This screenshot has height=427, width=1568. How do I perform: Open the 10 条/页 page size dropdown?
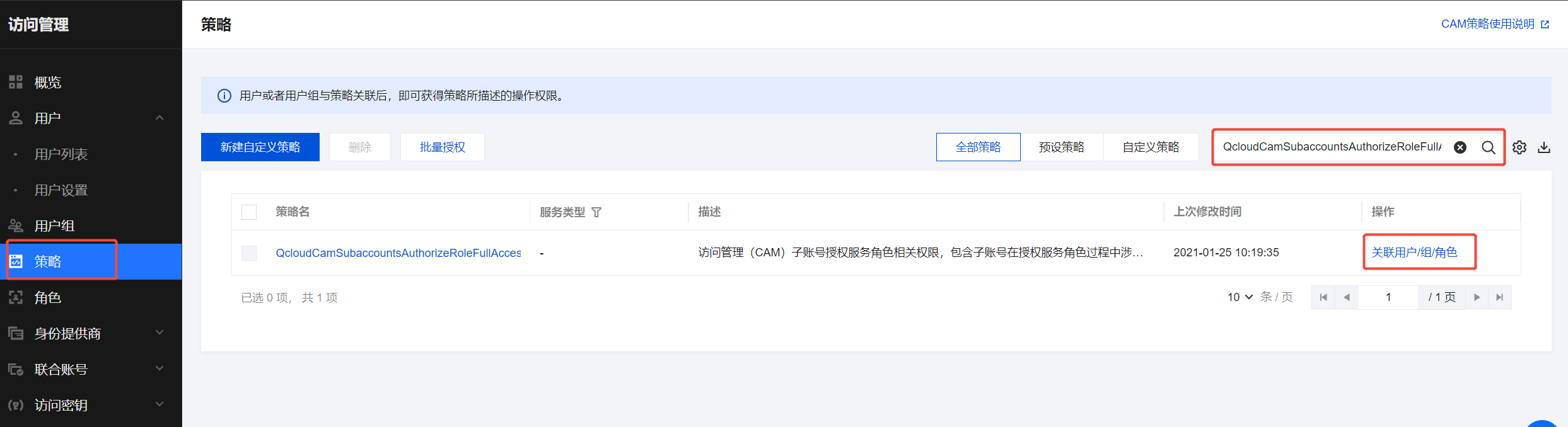pyautogui.click(x=1240, y=297)
